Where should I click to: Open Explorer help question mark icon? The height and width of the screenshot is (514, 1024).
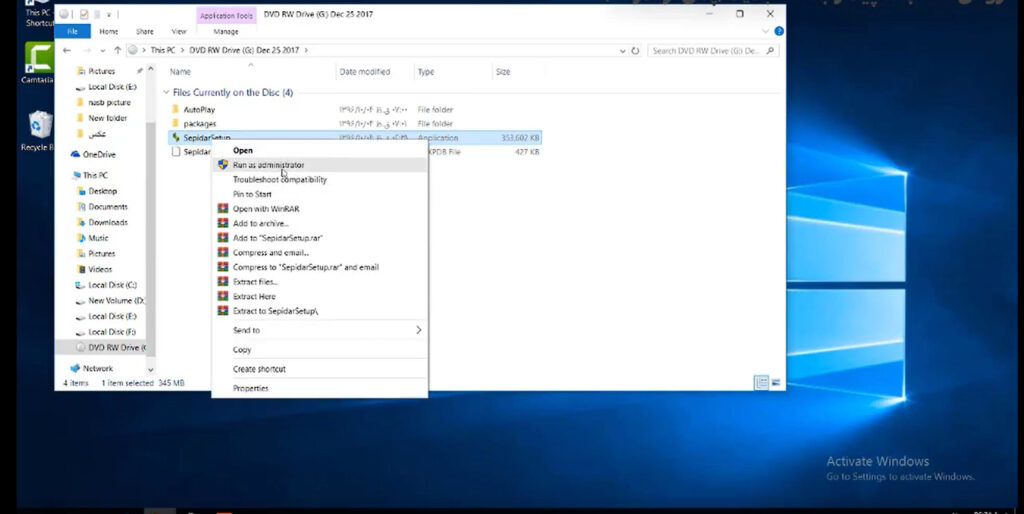(x=778, y=31)
